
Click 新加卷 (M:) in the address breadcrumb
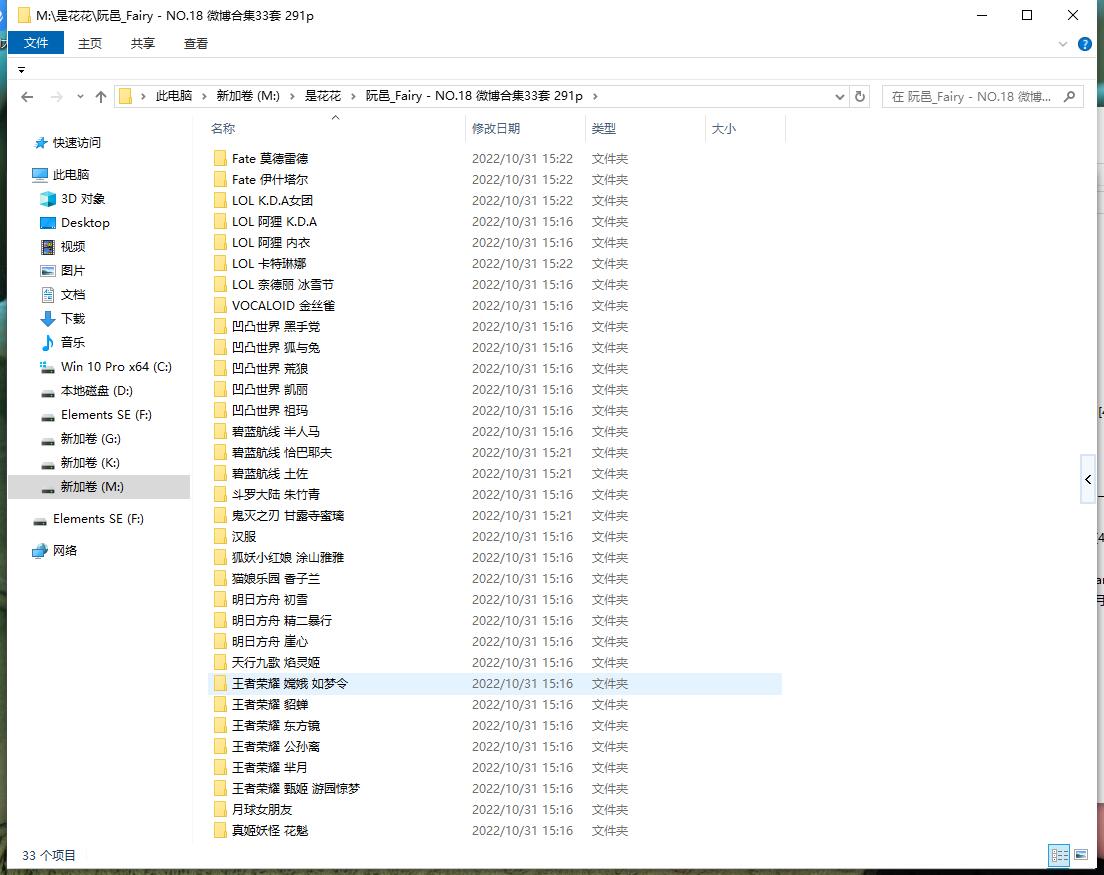pyautogui.click(x=248, y=96)
